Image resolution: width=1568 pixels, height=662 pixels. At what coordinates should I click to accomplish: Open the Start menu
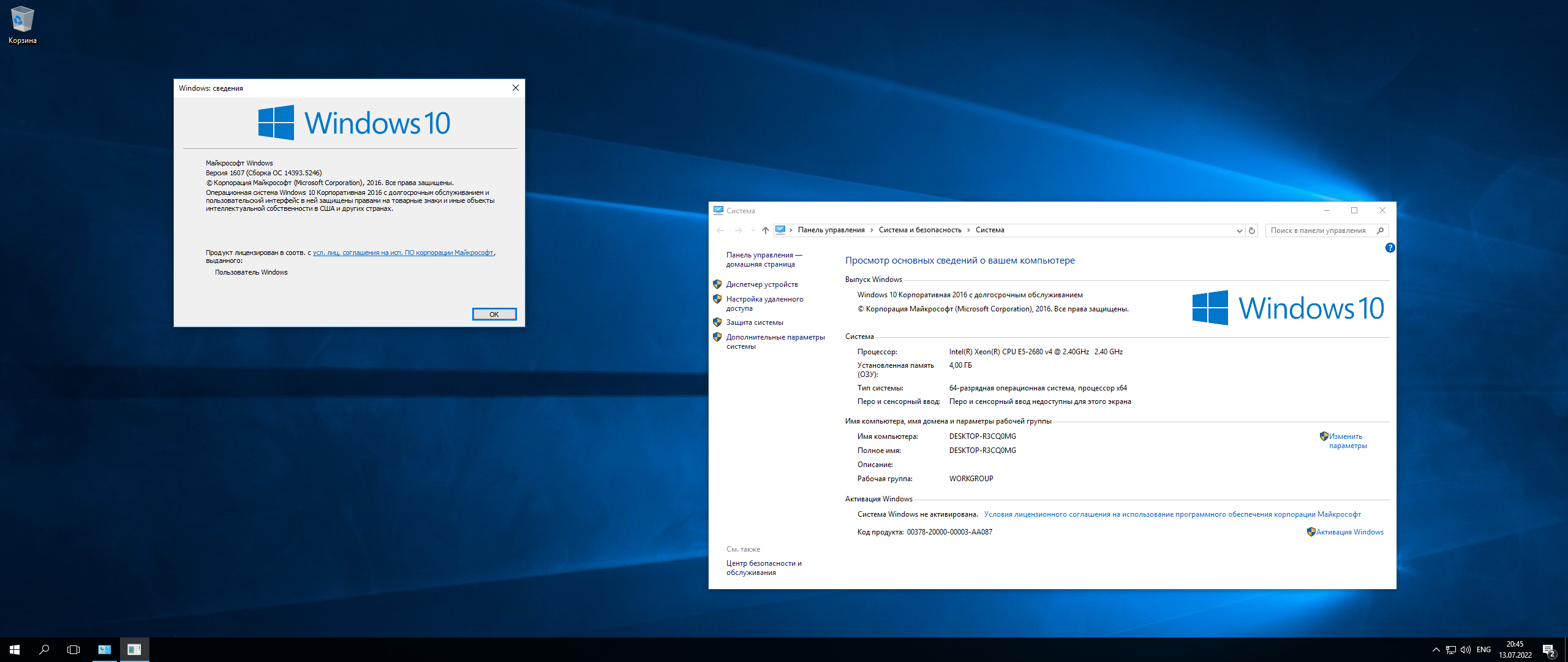pyautogui.click(x=15, y=650)
